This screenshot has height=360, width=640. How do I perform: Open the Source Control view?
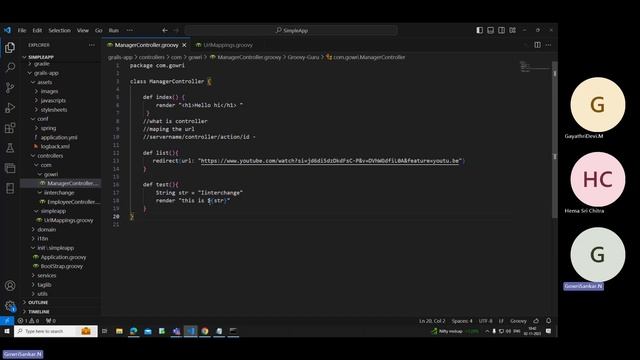pos(10,87)
